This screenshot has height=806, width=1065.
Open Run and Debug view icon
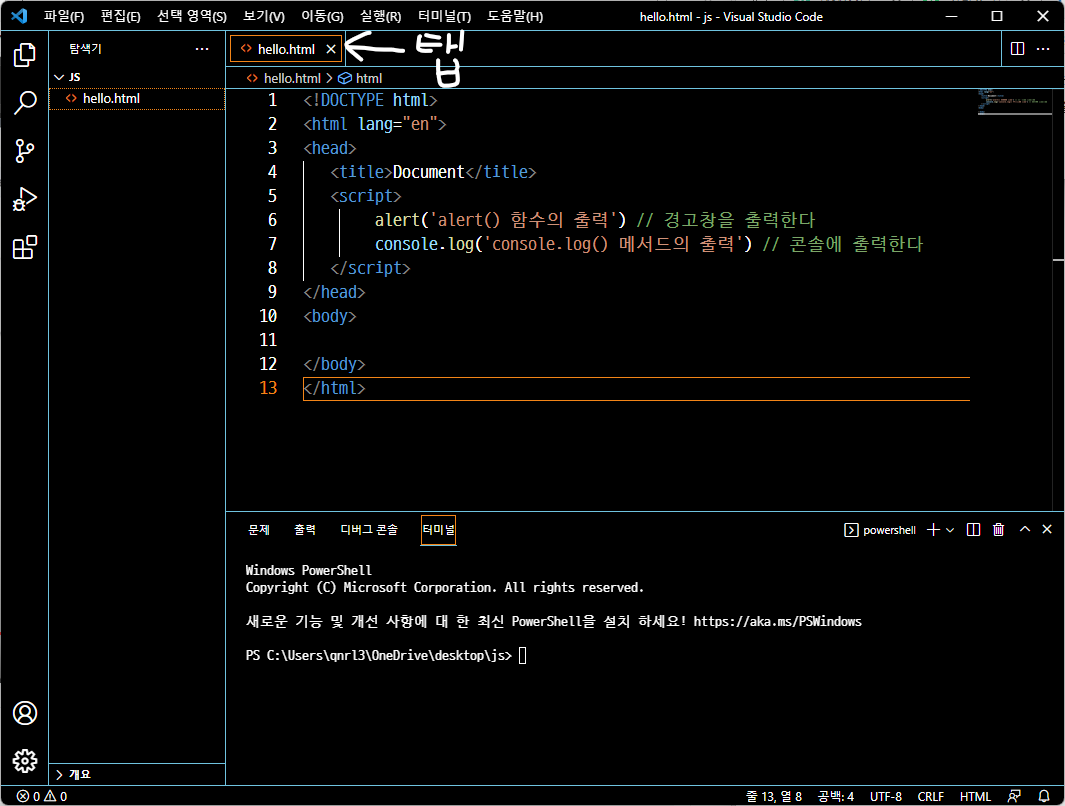click(x=24, y=199)
